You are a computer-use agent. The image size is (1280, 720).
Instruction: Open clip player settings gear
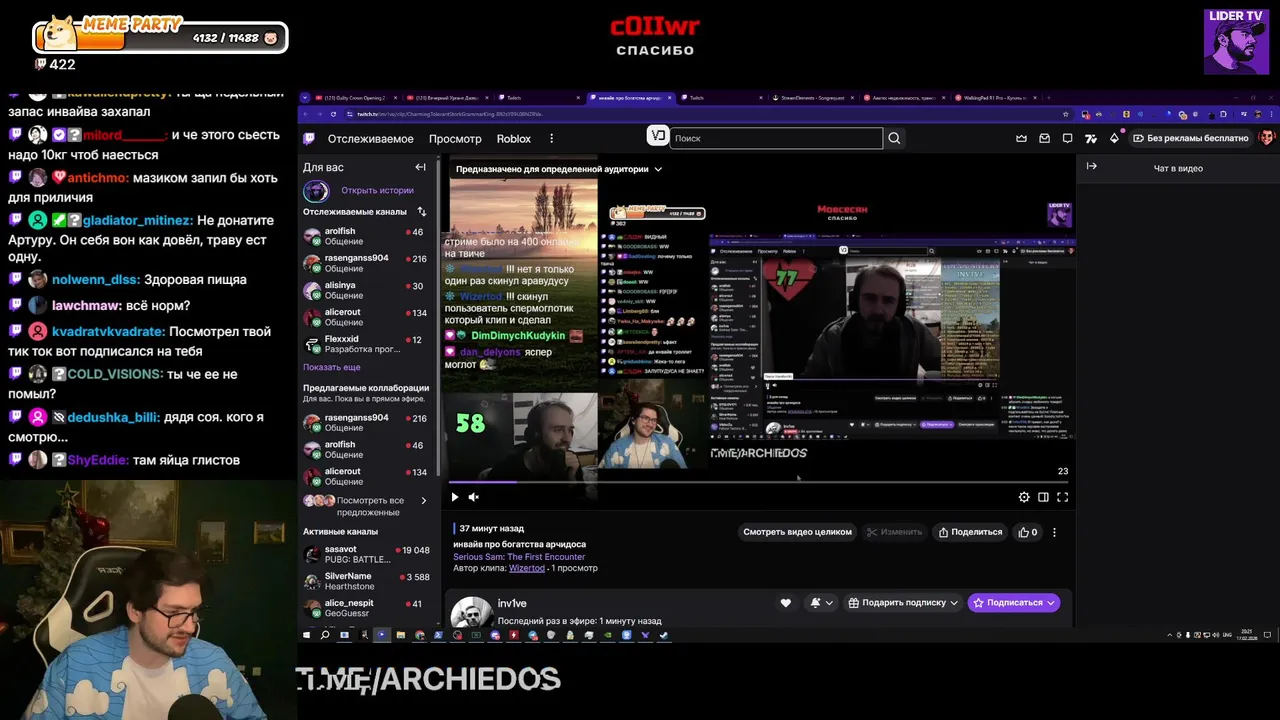pyautogui.click(x=1024, y=497)
